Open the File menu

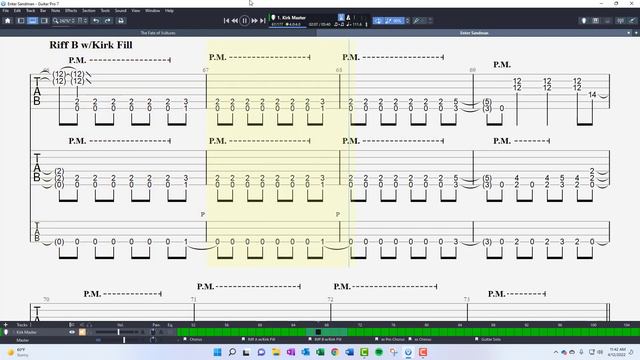tap(6, 11)
